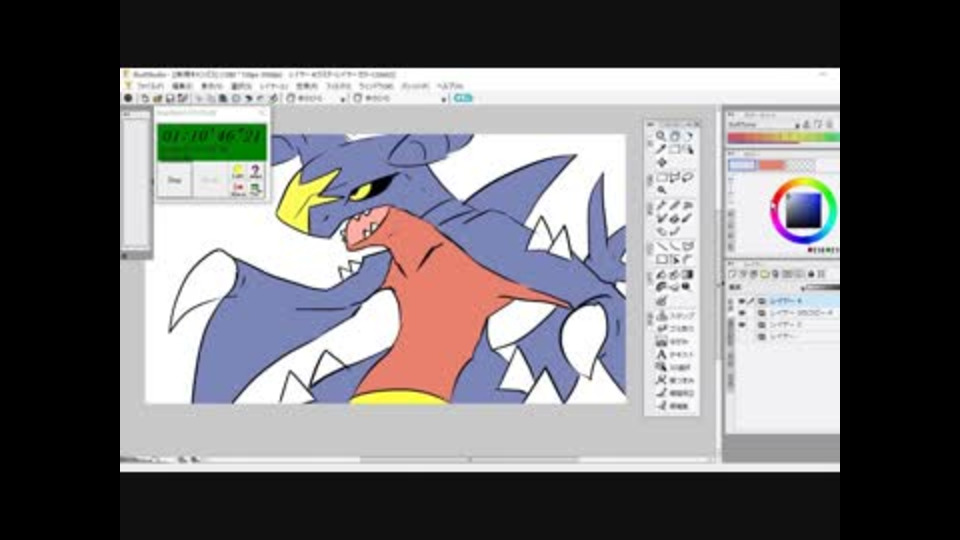Click the new document toolbar icon
Image resolution: width=960 pixels, height=540 pixels.
145,98
